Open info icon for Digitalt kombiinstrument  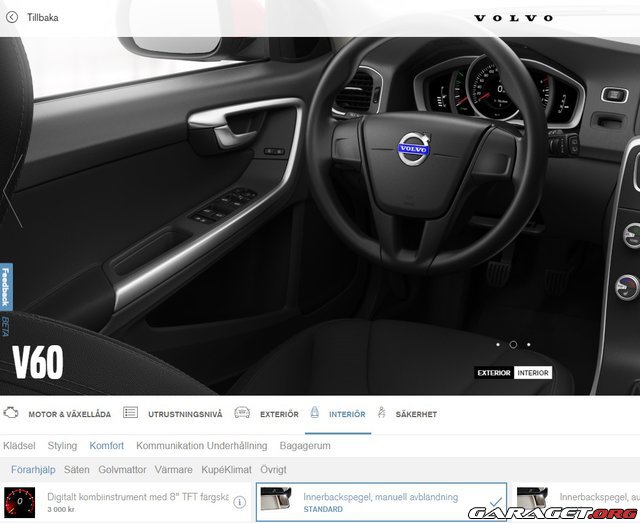coord(240,502)
